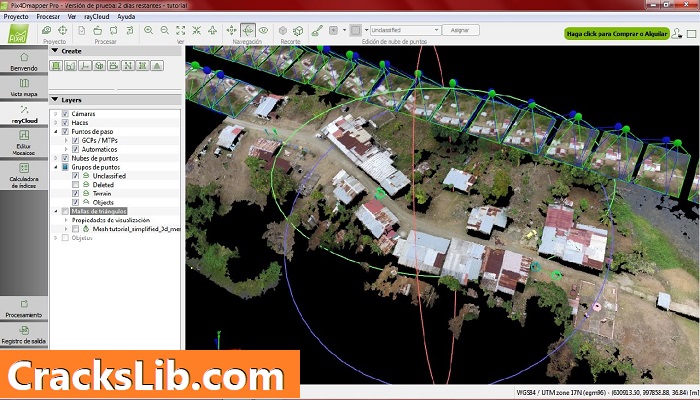Uncheck the Haces layer checkbox
This screenshot has height=400, width=700.
tap(65, 123)
